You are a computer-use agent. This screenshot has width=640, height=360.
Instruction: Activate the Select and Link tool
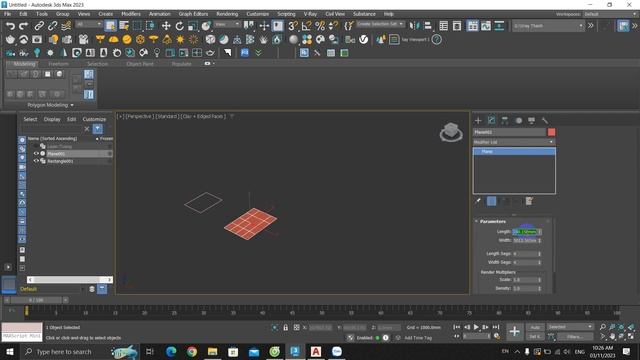[39, 26]
